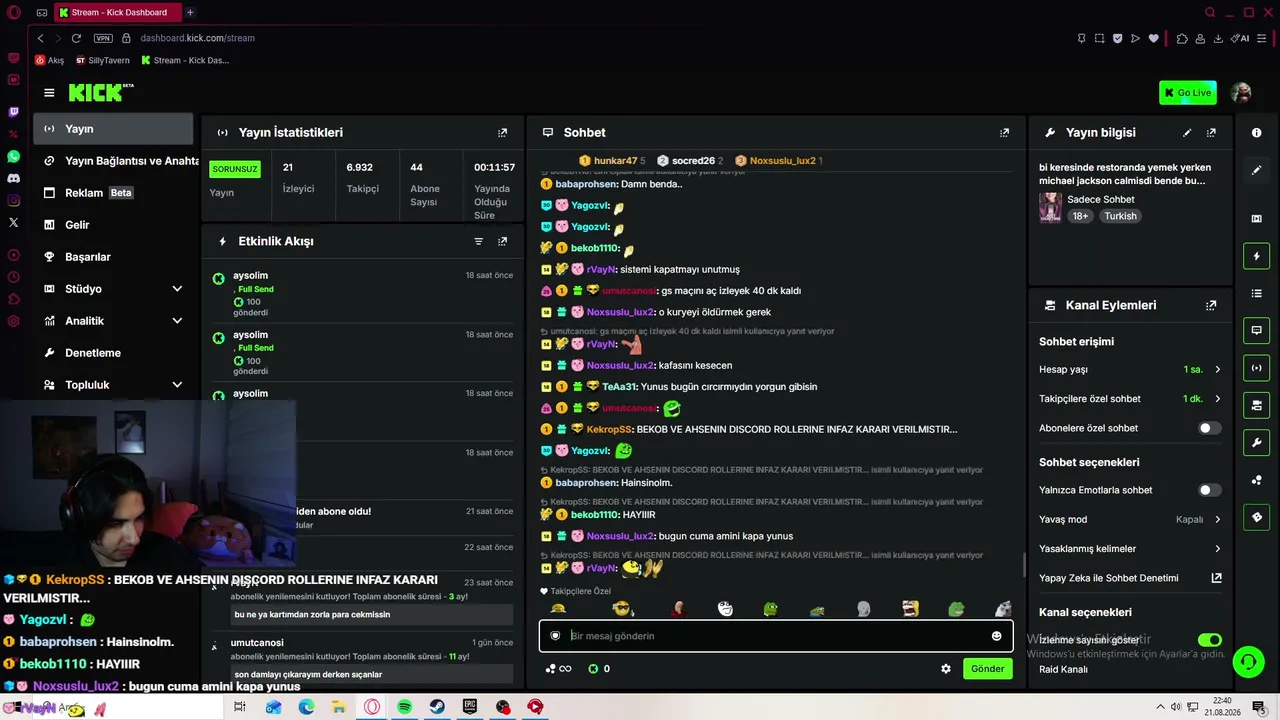Open the green headset support button
Screen dimensions: 1280x720
(x=1248, y=661)
